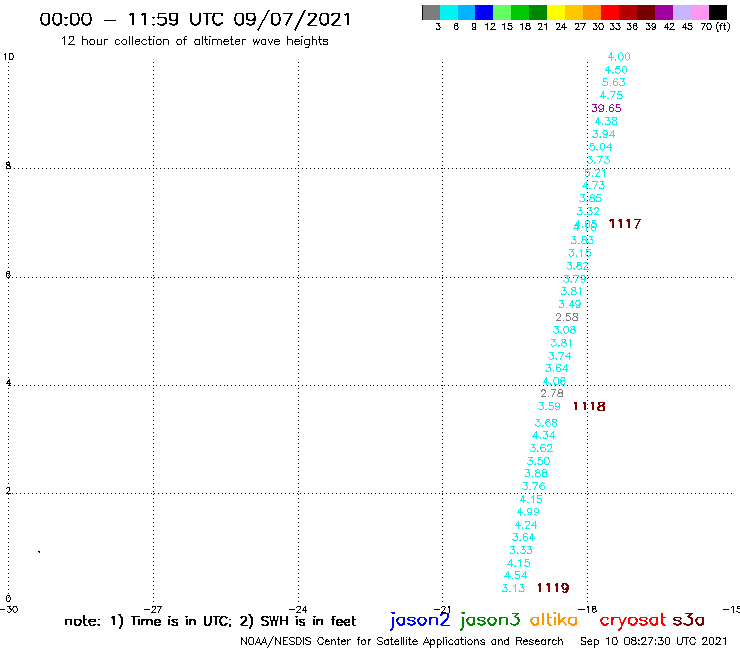Click the 70 (ft) scale label
Viewport: 740px width, 650px height.
tap(715, 27)
